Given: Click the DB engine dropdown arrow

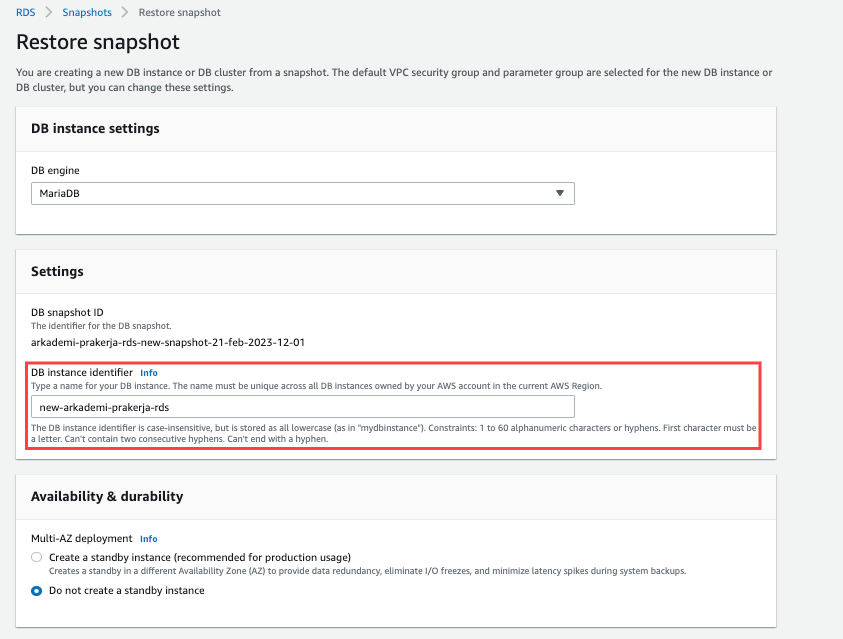Looking at the screenshot, I should click(x=560, y=193).
